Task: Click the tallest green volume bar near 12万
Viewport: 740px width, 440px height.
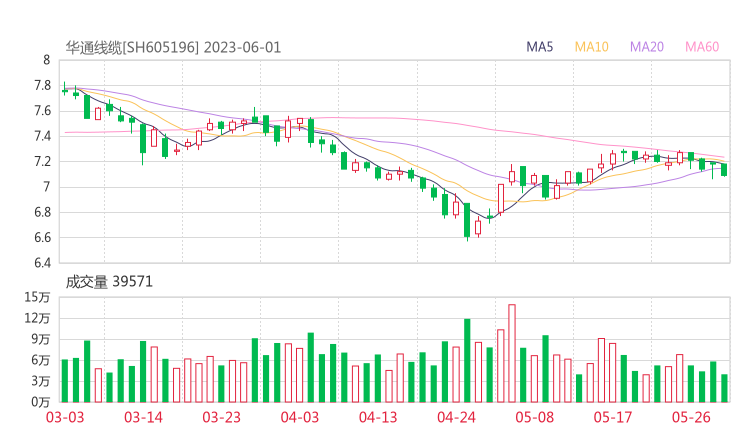Action: pyautogui.click(x=467, y=361)
